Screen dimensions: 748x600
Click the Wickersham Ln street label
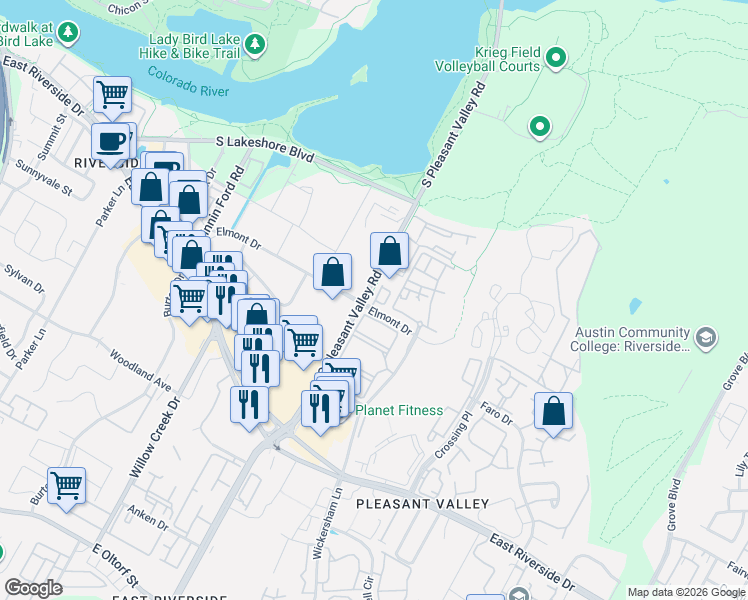327,523
